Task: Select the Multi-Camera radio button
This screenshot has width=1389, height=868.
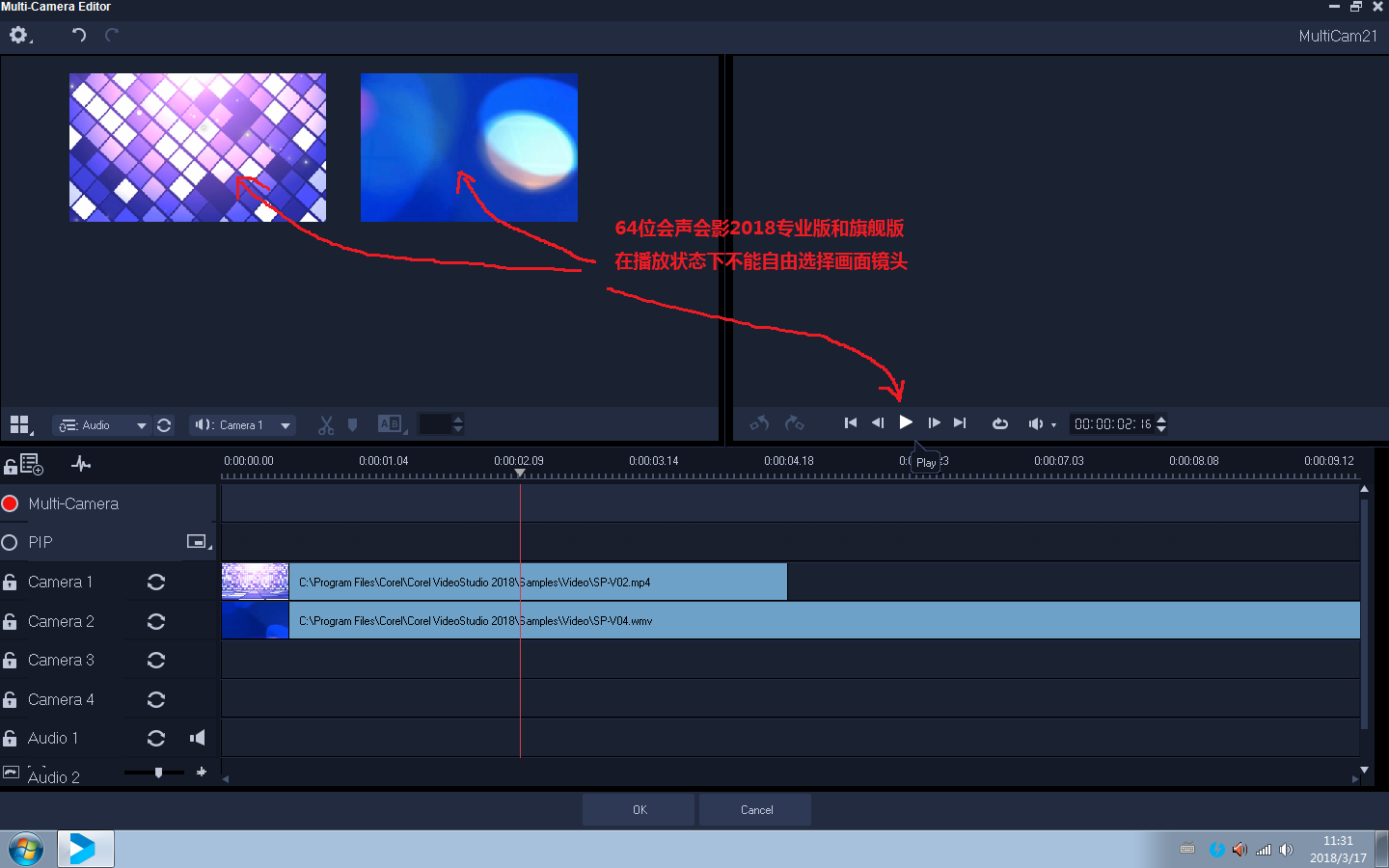Action: [x=11, y=503]
